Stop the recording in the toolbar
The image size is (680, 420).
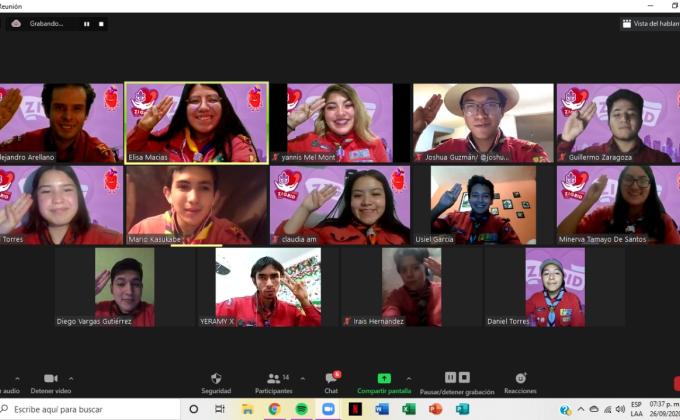464,377
